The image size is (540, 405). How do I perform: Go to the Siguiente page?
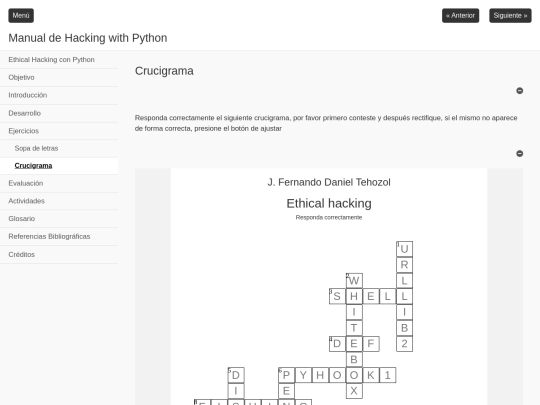pos(510,15)
